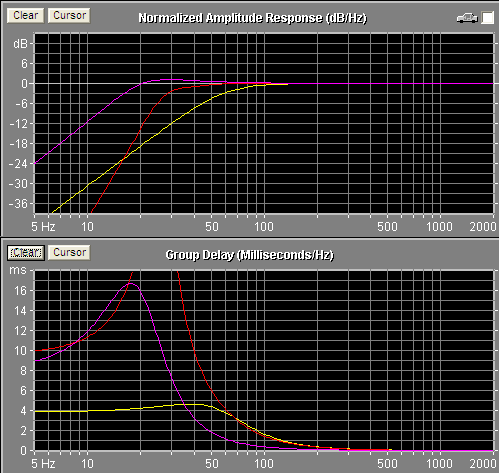
Task: Click where yellow and red amplitude curves cross
Action: click(x=121, y=160)
